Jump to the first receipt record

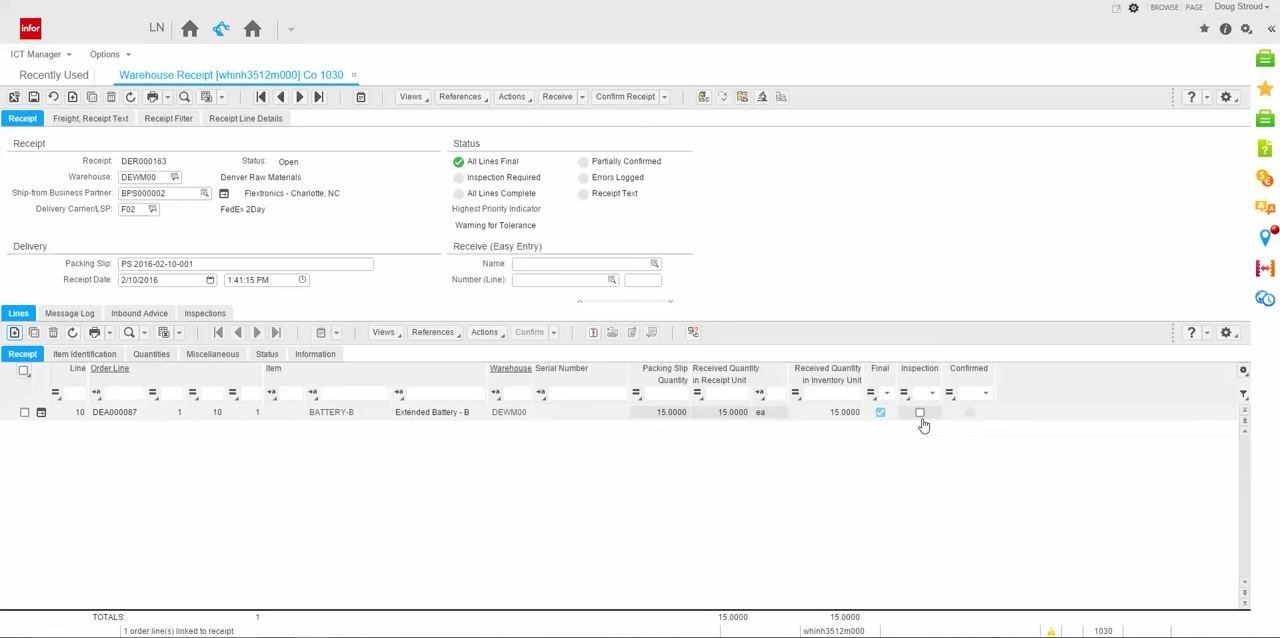point(261,97)
